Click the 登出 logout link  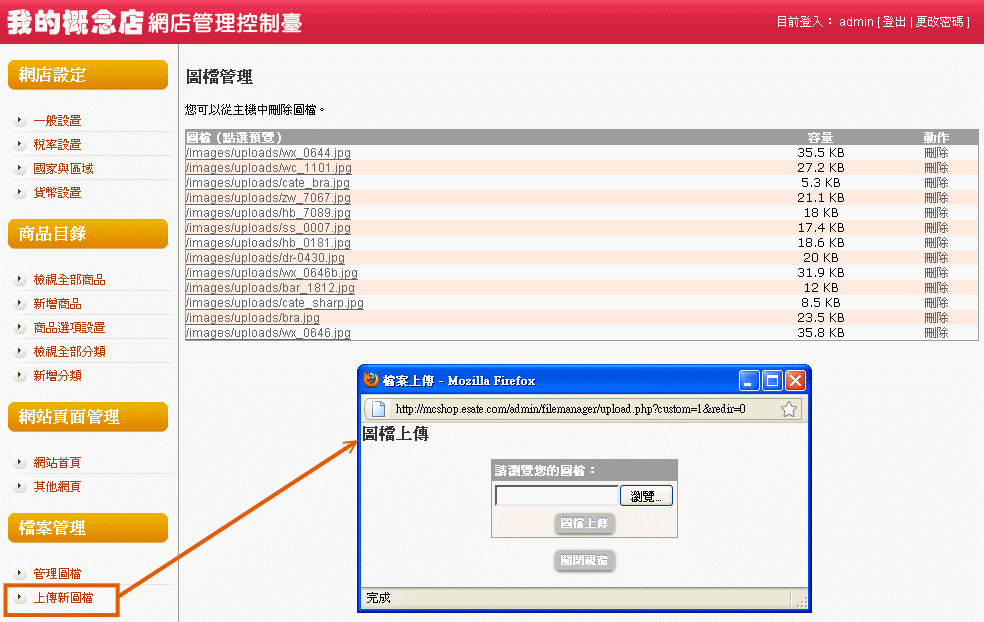click(x=894, y=22)
